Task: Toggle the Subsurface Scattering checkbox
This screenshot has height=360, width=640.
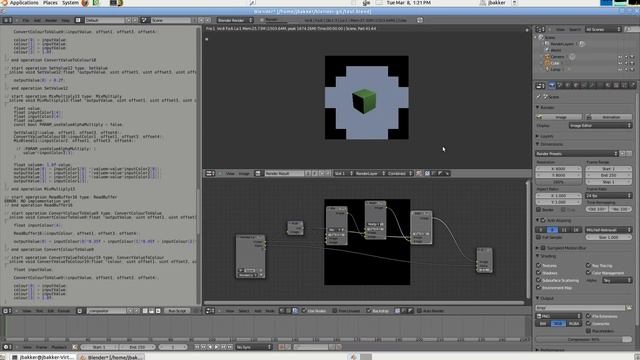Action: [x=539, y=280]
